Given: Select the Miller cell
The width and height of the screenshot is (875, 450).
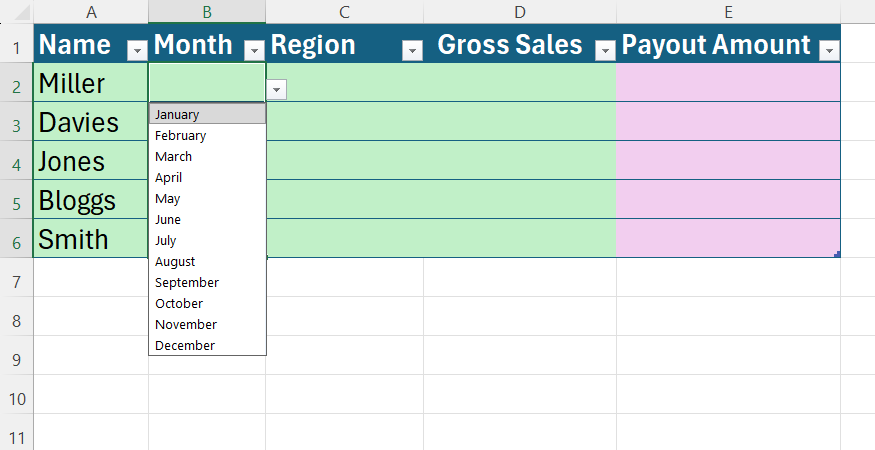Looking at the screenshot, I should (x=91, y=82).
